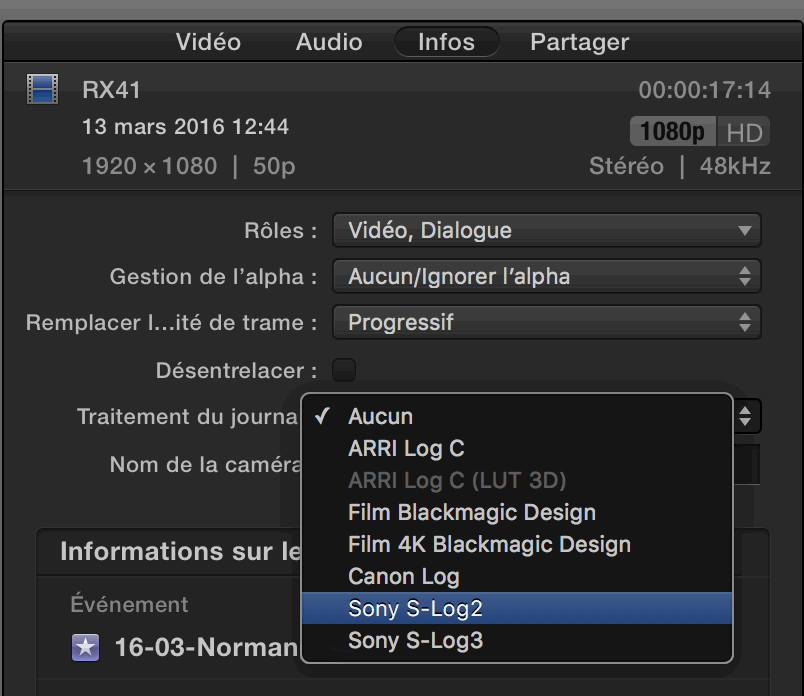804x696 pixels.
Task: Select the Infos tab
Action: click(x=446, y=42)
